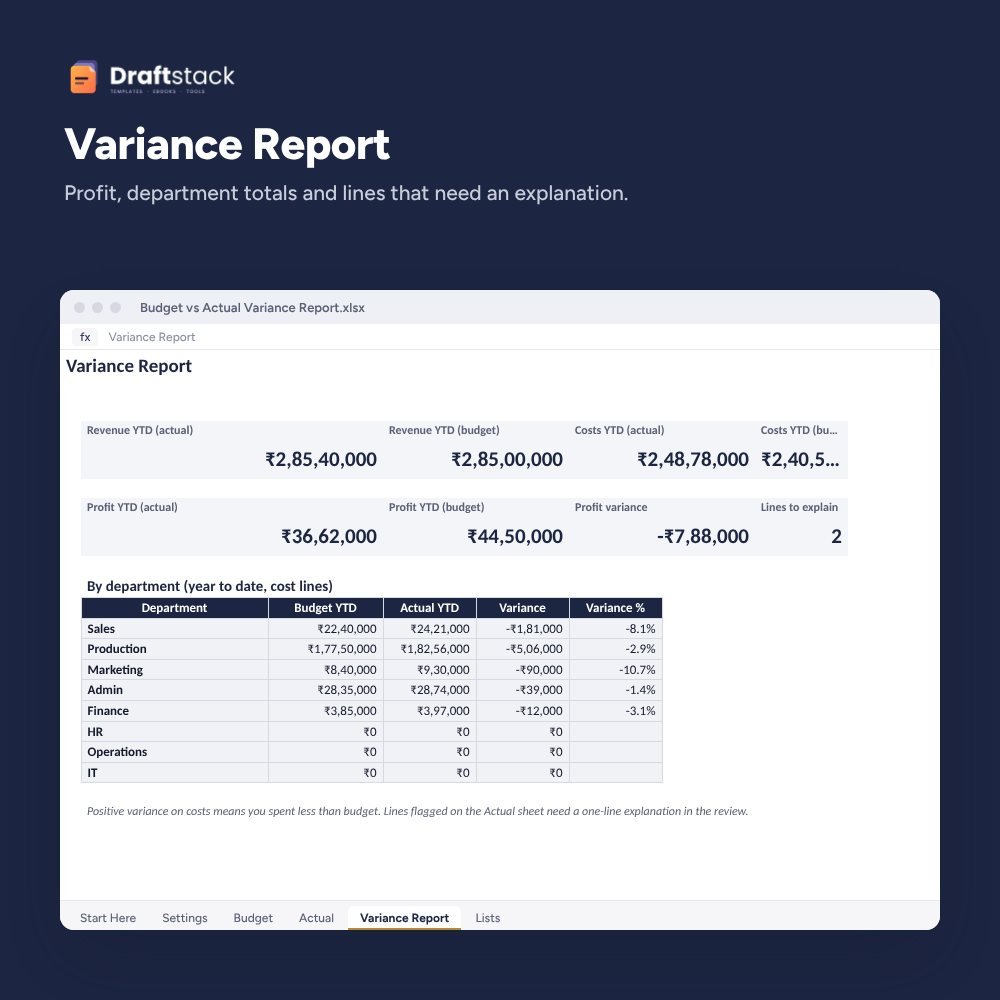Select the -8.1% variance percent cell

pos(615,629)
